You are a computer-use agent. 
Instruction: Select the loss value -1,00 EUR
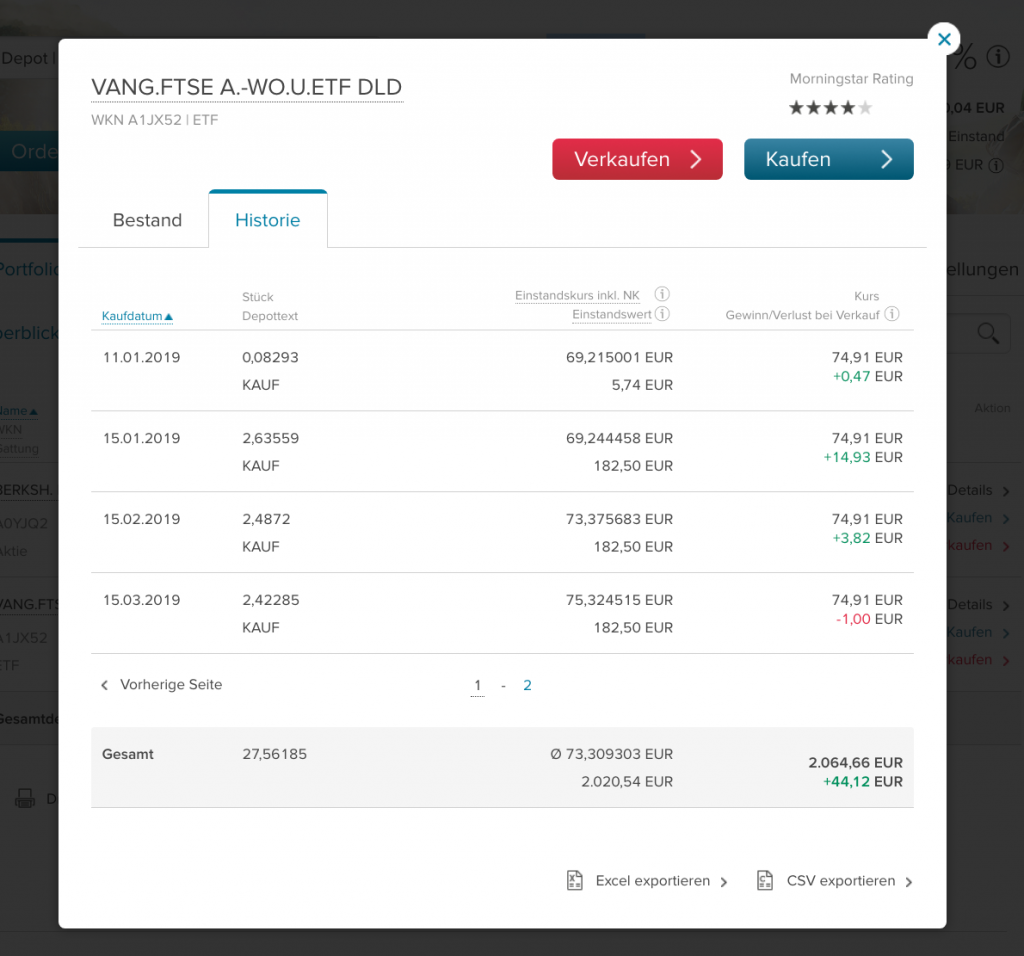click(x=869, y=620)
